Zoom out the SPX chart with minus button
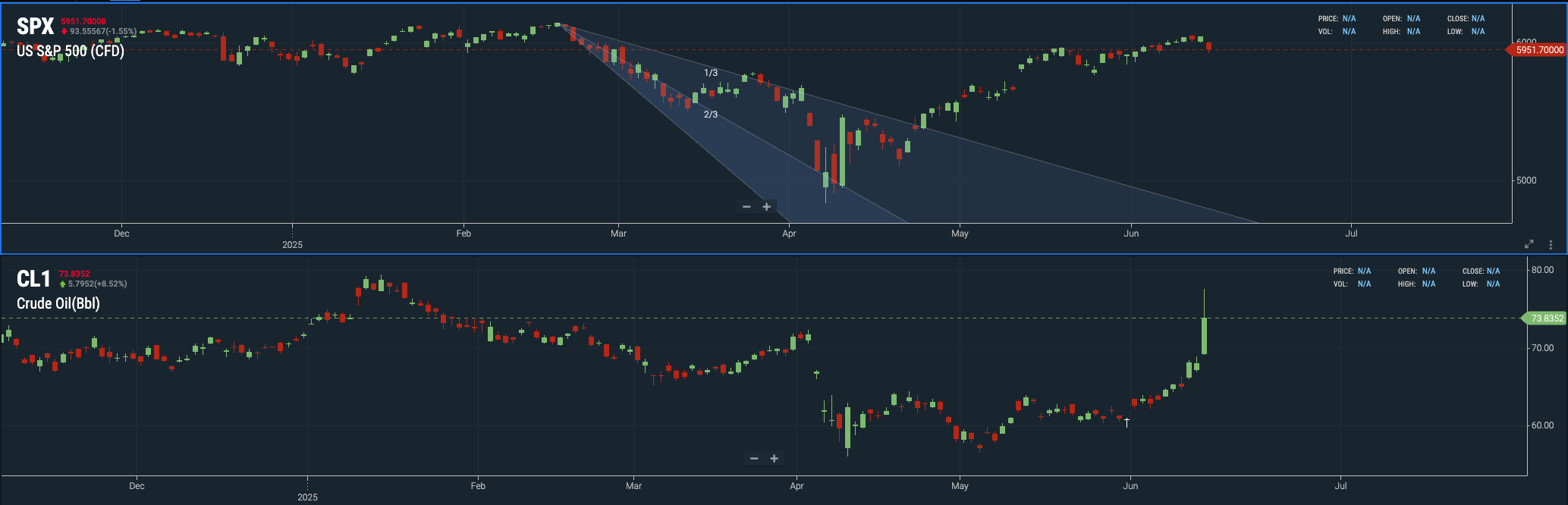 click(x=746, y=207)
